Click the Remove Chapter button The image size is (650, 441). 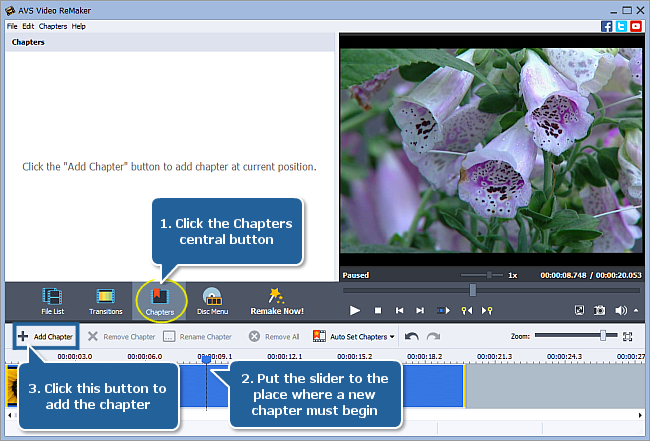coord(121,337)
